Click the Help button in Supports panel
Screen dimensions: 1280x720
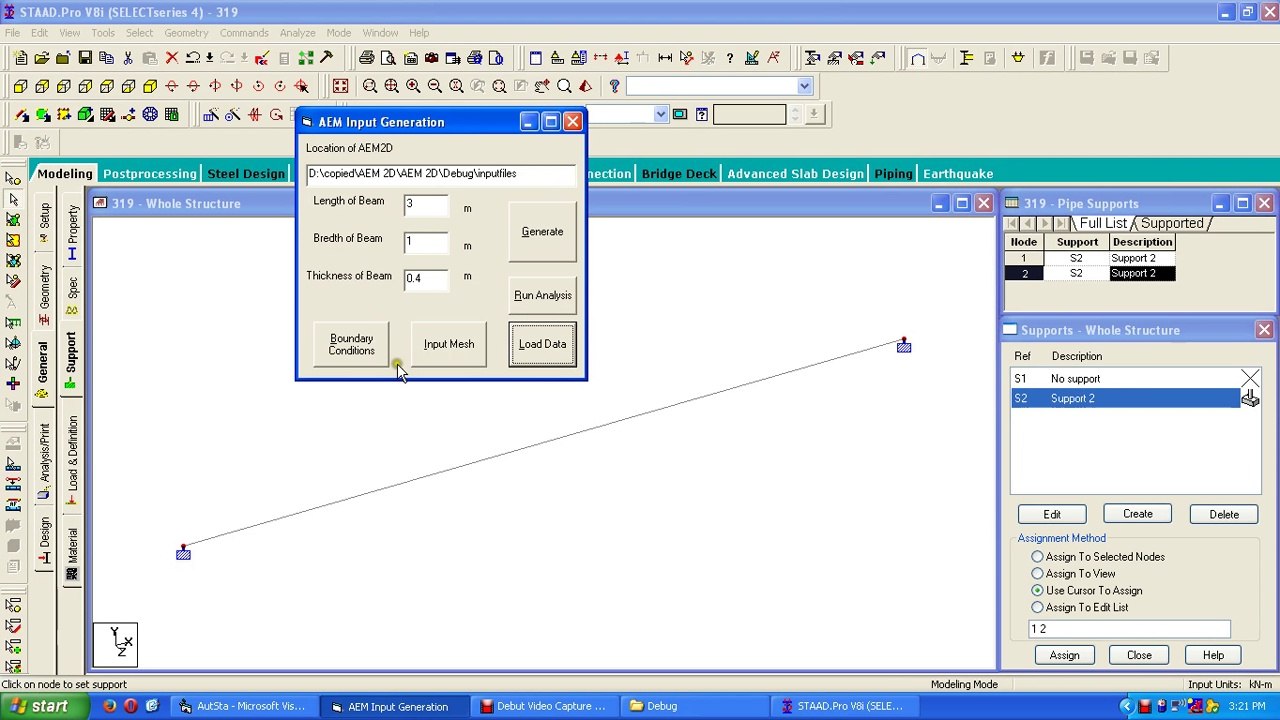1213,656
